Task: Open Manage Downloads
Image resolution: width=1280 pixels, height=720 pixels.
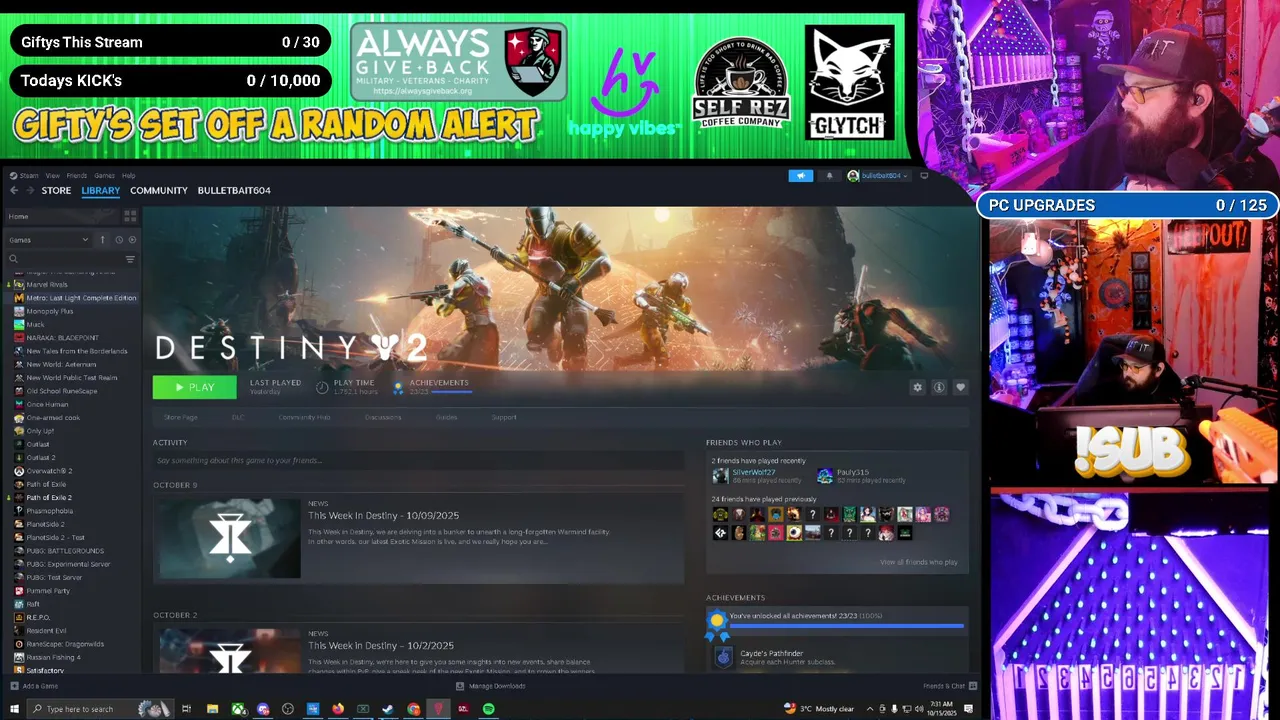Action: (x=490, y=686)
